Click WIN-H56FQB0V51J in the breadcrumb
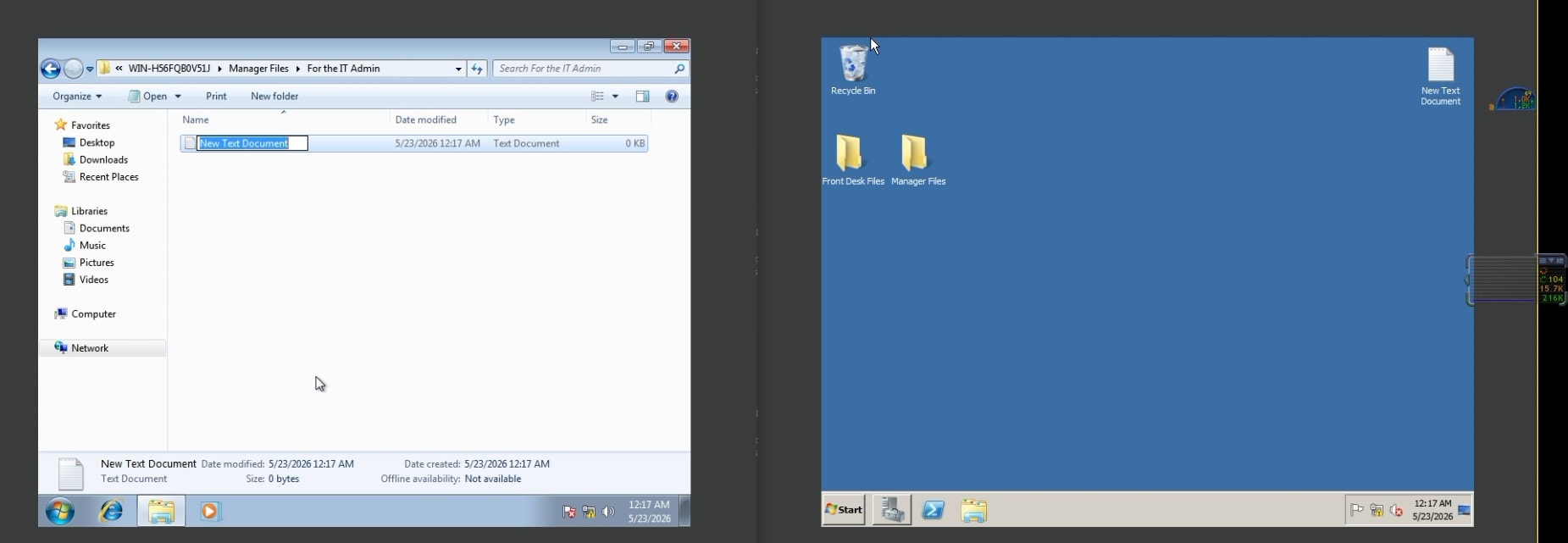 coord(169,69)
